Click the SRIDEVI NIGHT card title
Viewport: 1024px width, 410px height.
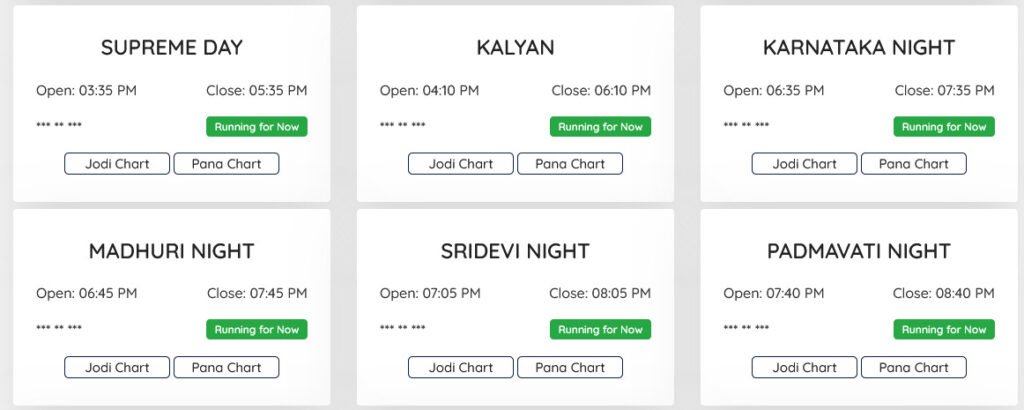pos(515,251)
